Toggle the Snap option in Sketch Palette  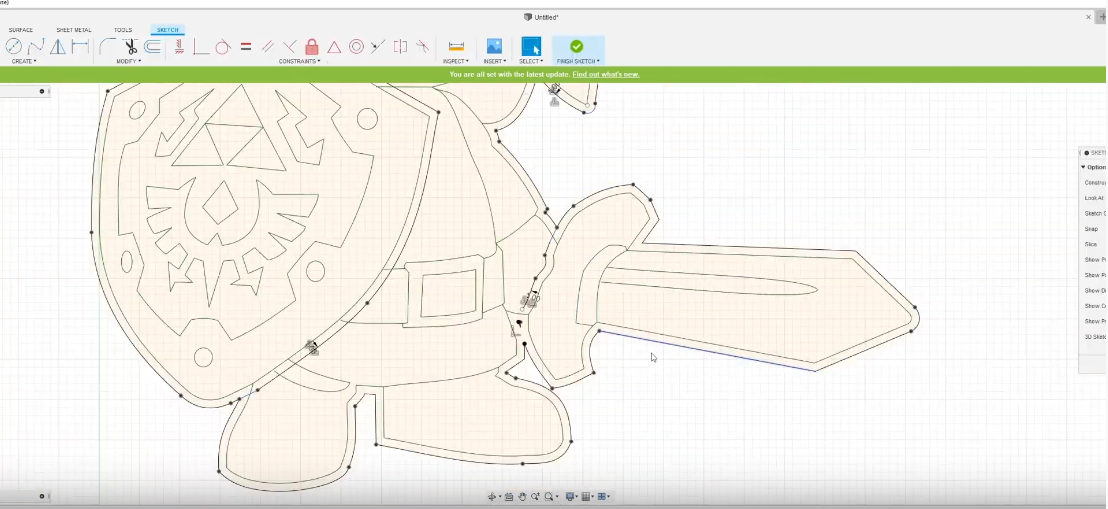click(x=1091, y=229)
